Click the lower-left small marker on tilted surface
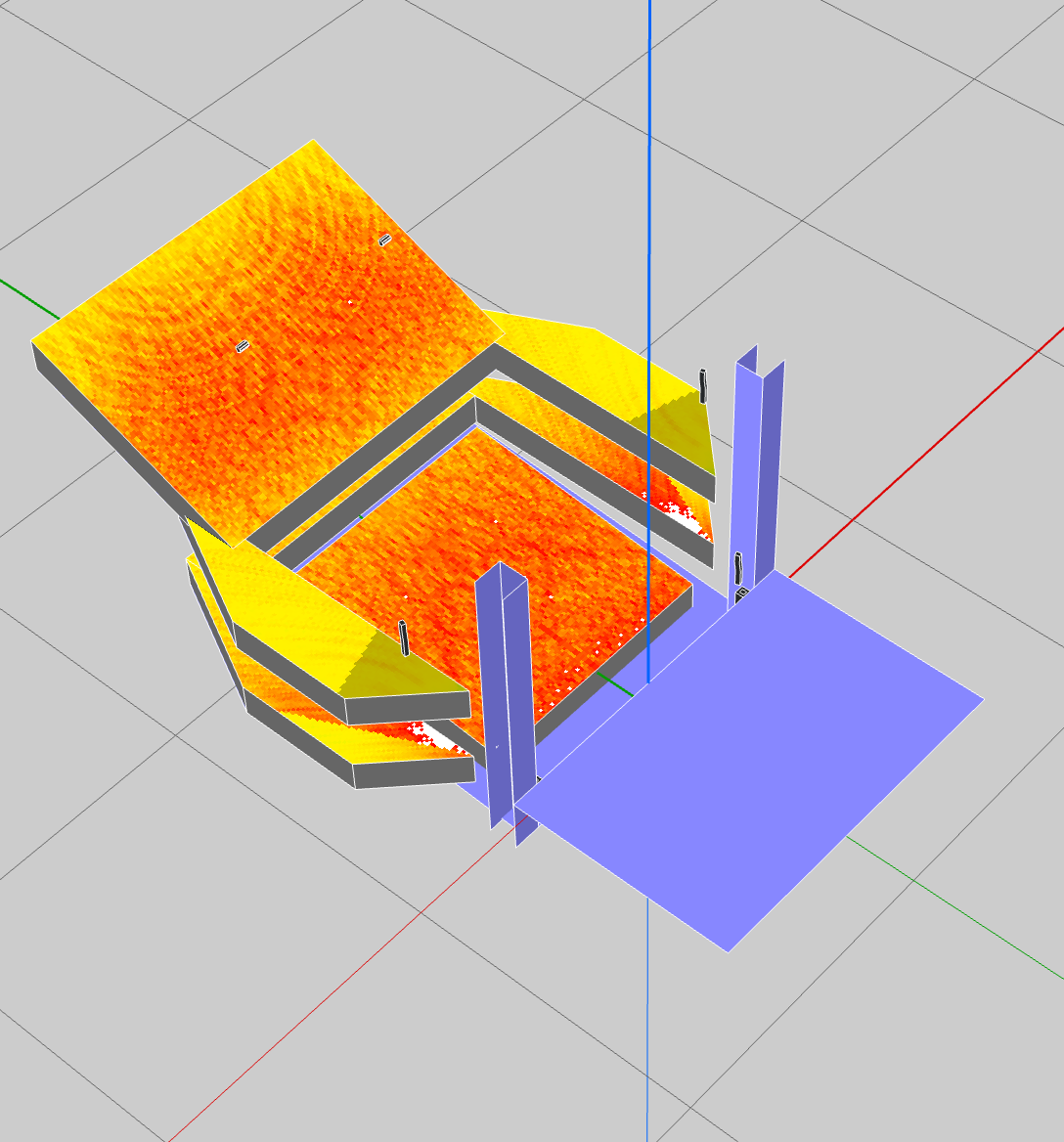1064x1142 pixels. point(243,345)
